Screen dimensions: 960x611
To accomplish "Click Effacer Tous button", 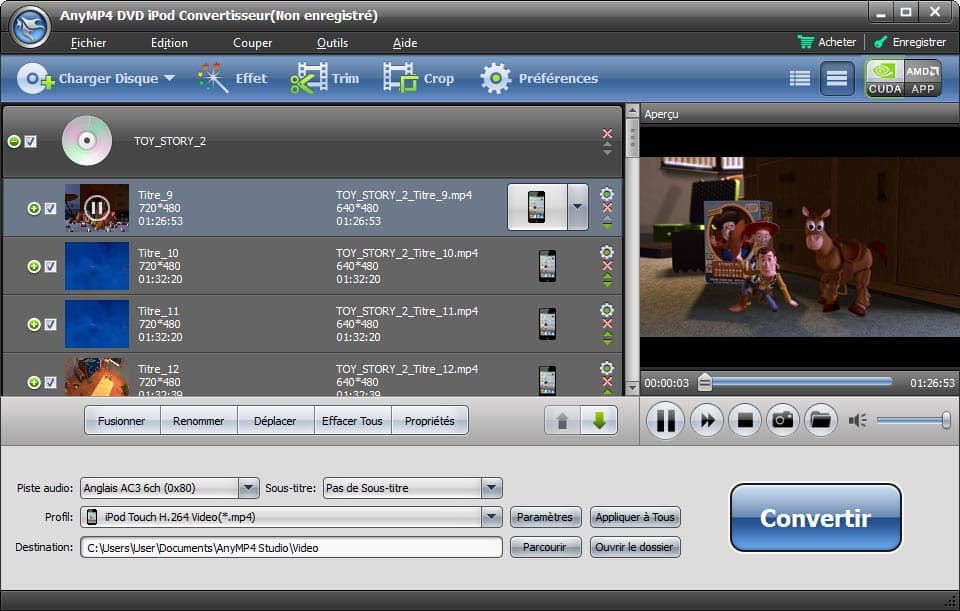I will point(352,421).
